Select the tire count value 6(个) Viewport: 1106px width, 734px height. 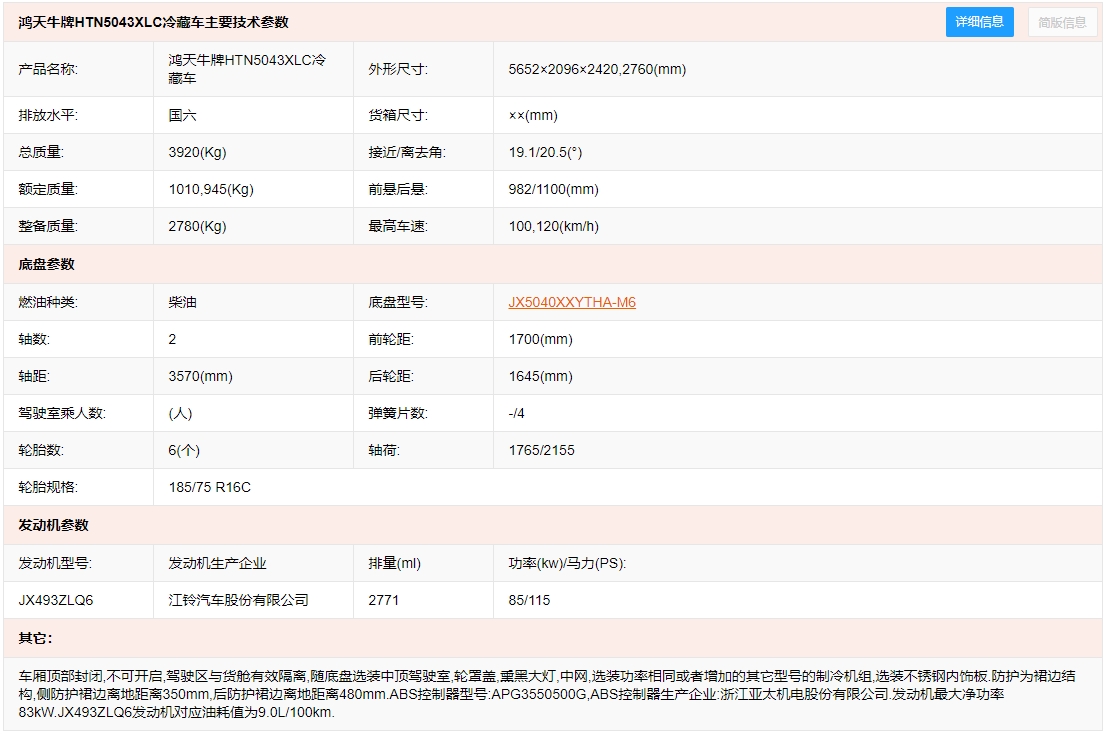coord(184,450)
